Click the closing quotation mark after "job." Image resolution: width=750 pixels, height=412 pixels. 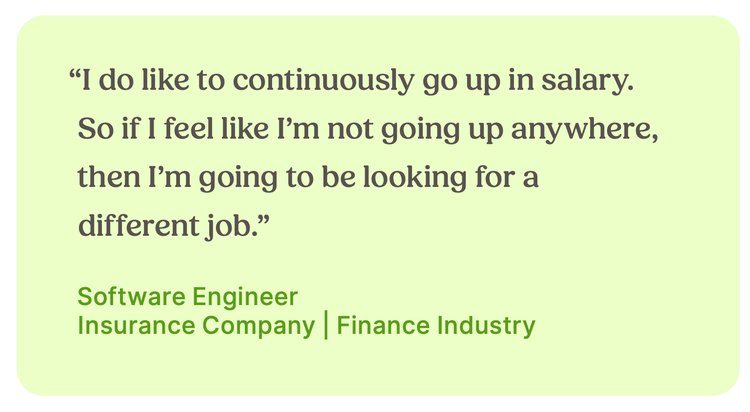(x=265, y=219)
